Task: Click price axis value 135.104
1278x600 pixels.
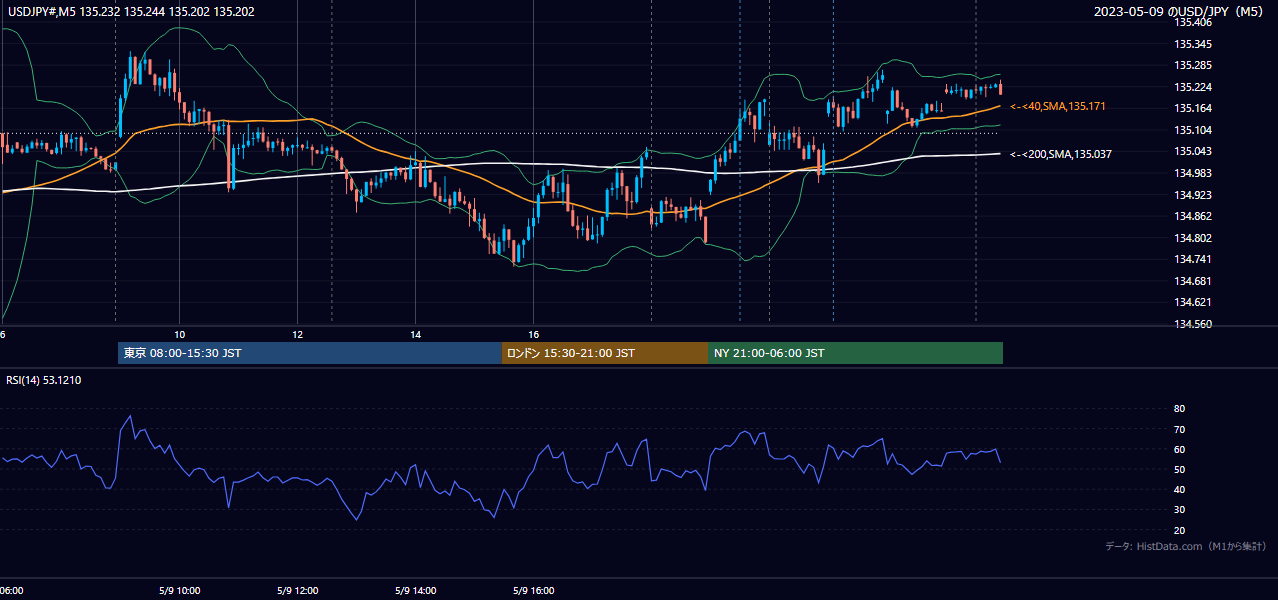Action: tap(1193, 130)
